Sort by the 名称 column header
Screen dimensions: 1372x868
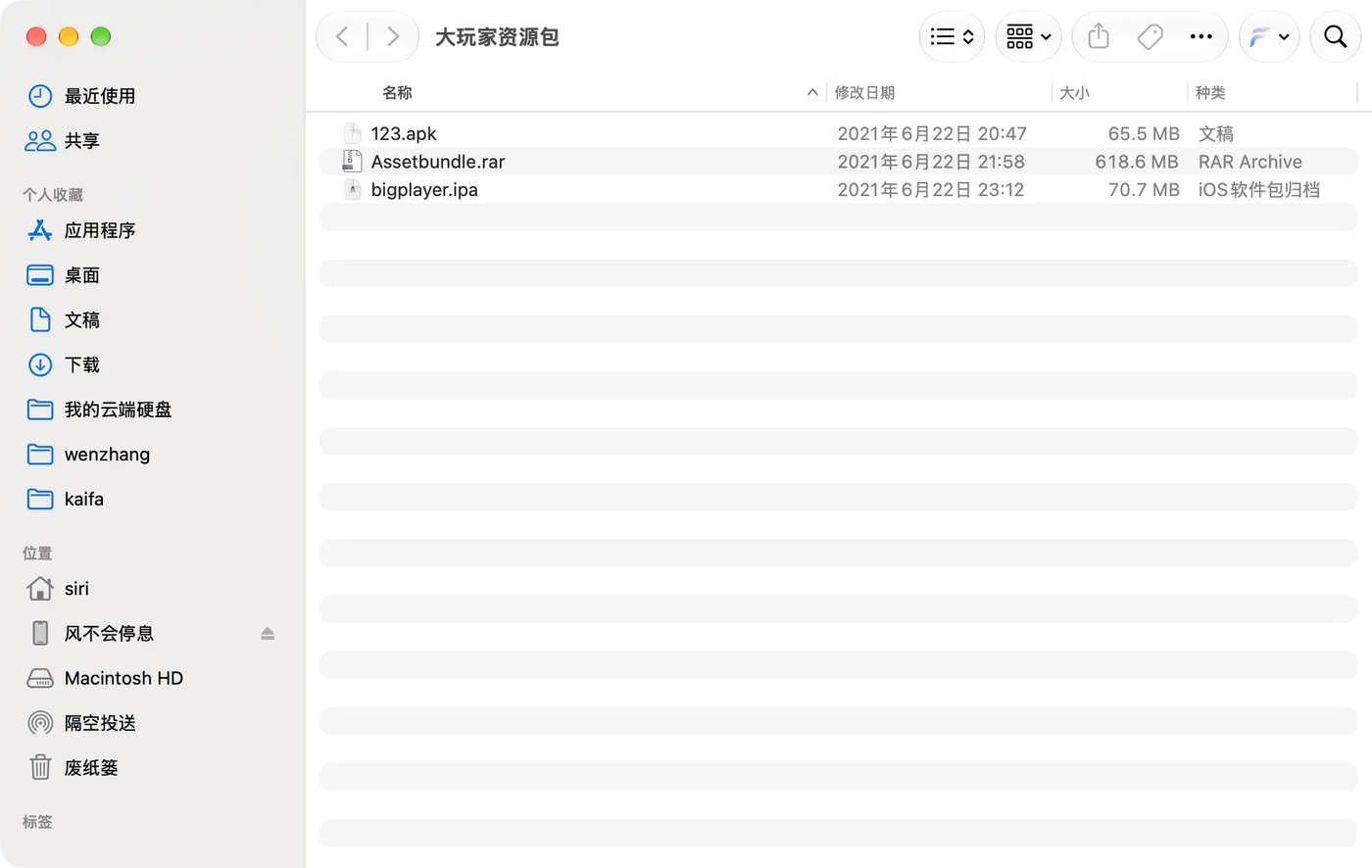[x=397, y=92]
